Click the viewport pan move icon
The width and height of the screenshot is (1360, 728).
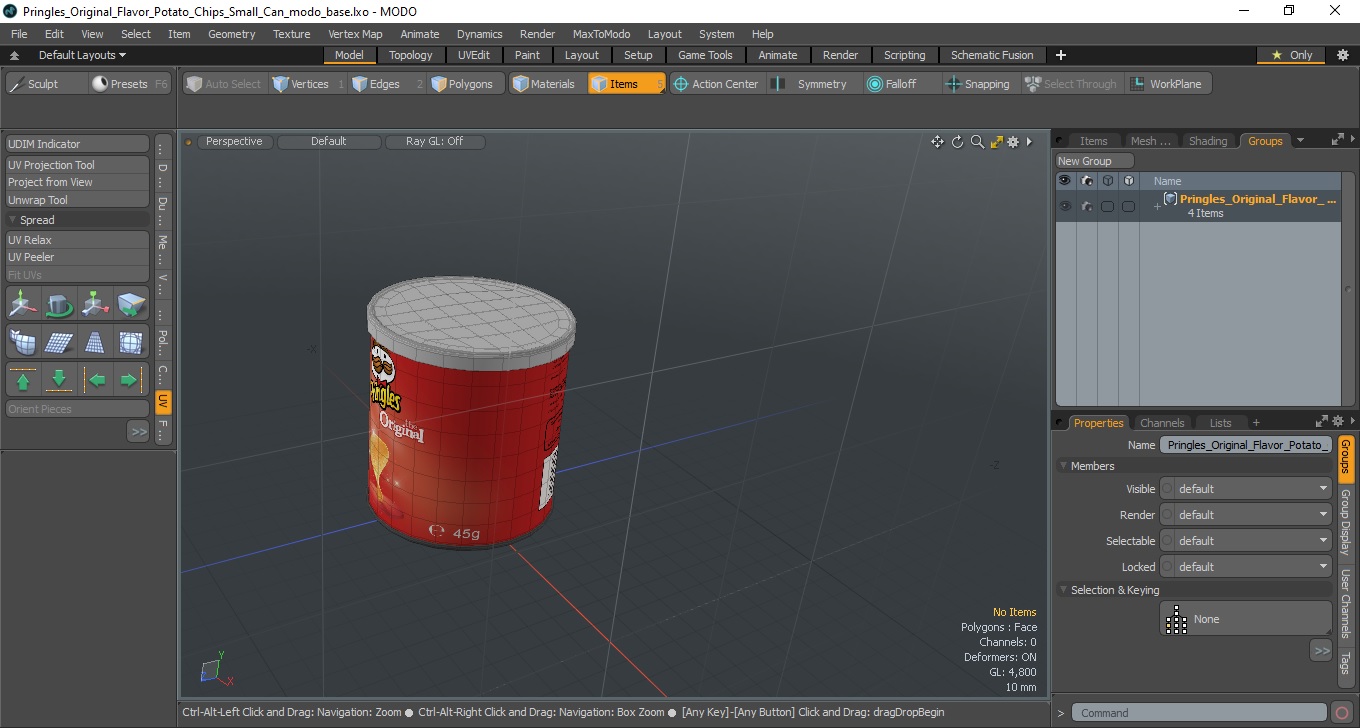point(937,142)
